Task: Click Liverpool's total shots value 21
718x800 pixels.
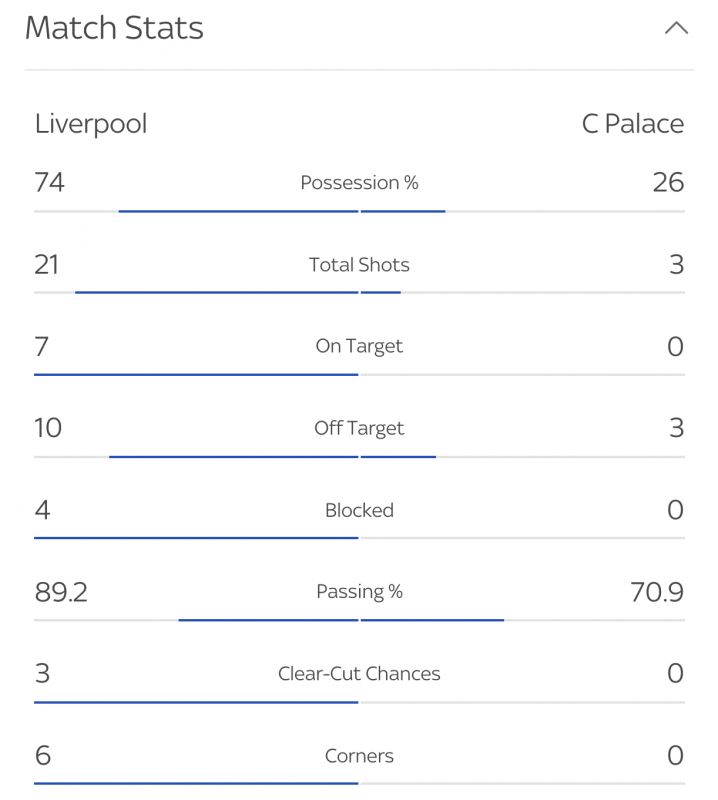Action: pos(46,265)
